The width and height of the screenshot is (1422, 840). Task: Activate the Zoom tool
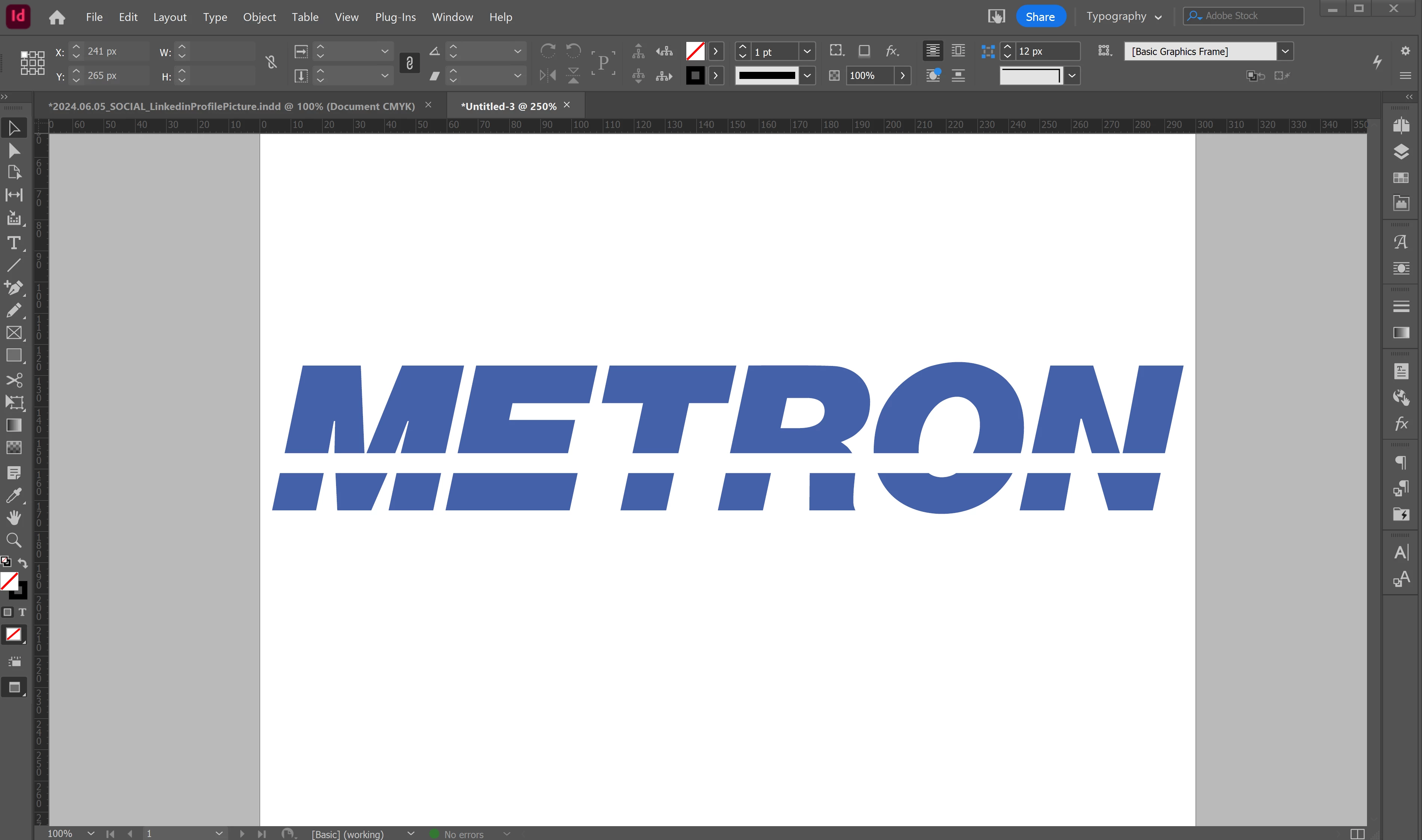pyautogui.click(x=13, y=540)
